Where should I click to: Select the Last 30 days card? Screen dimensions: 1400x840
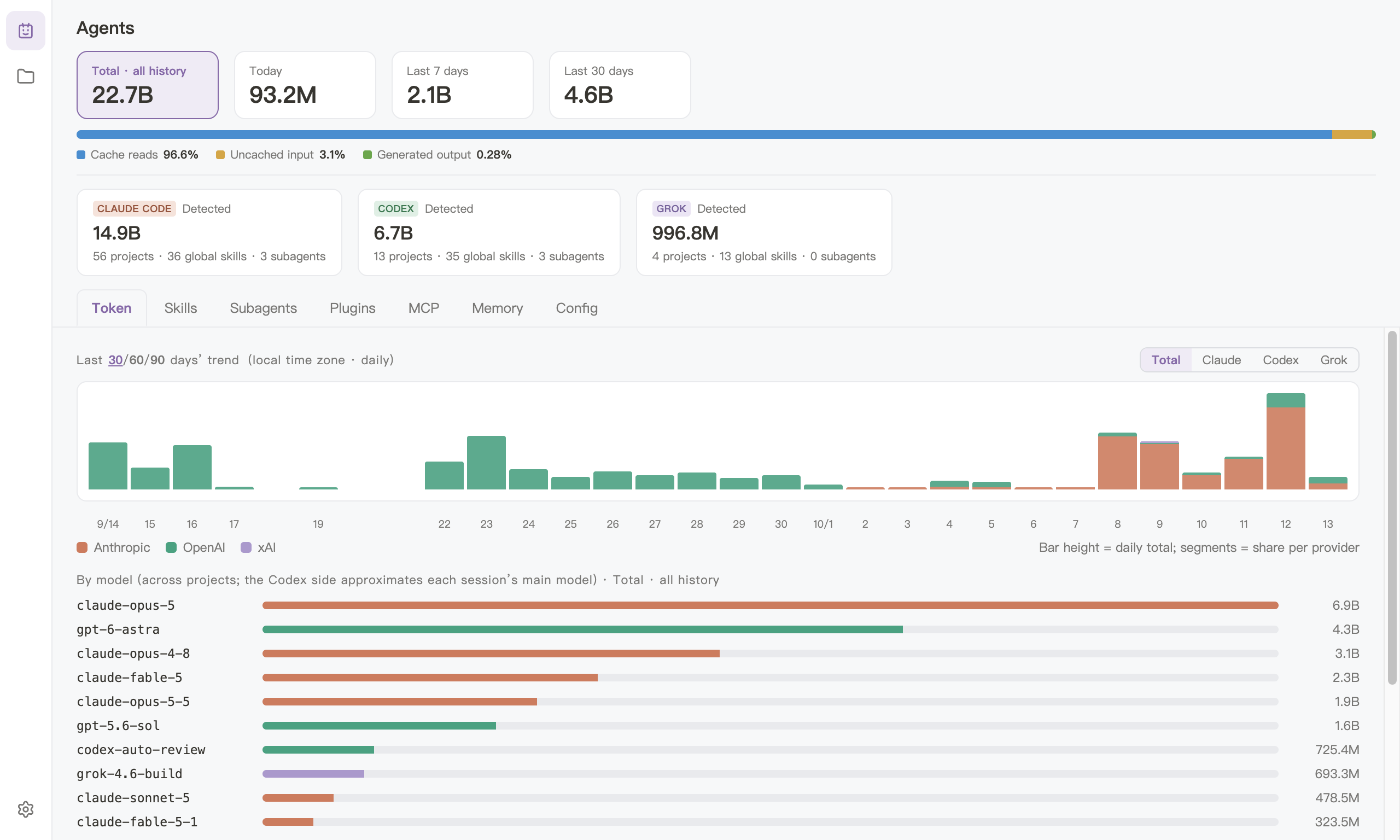coord(620,85)
